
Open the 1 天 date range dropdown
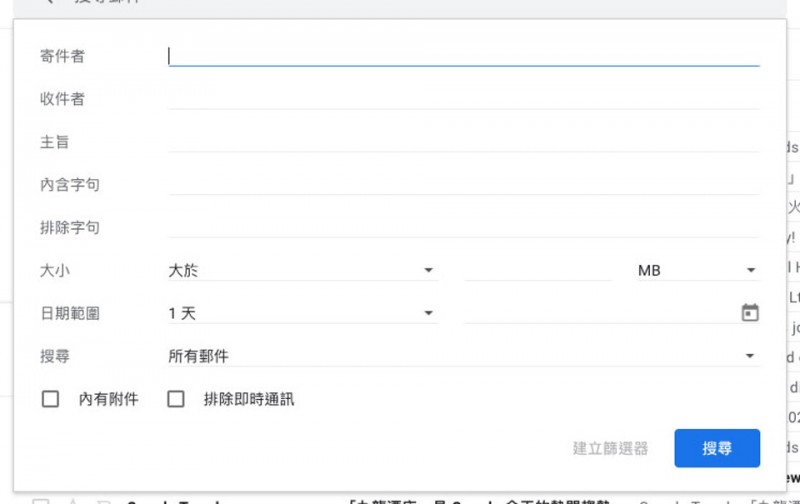303,313
